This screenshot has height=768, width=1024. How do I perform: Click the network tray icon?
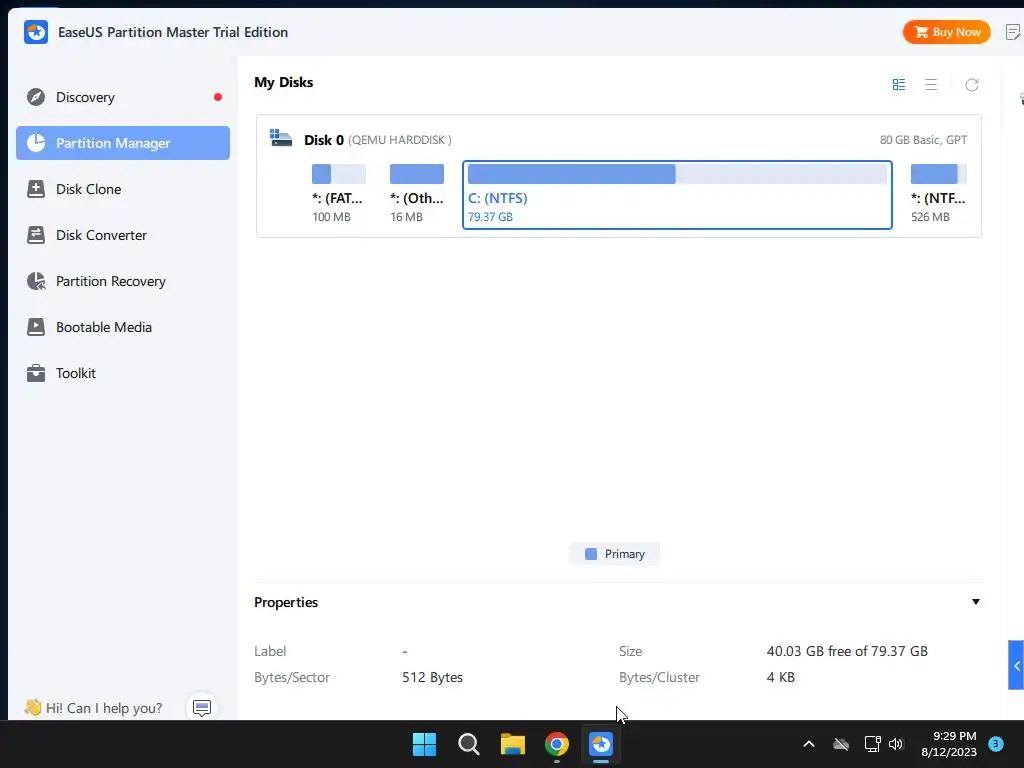click(872, 744)
